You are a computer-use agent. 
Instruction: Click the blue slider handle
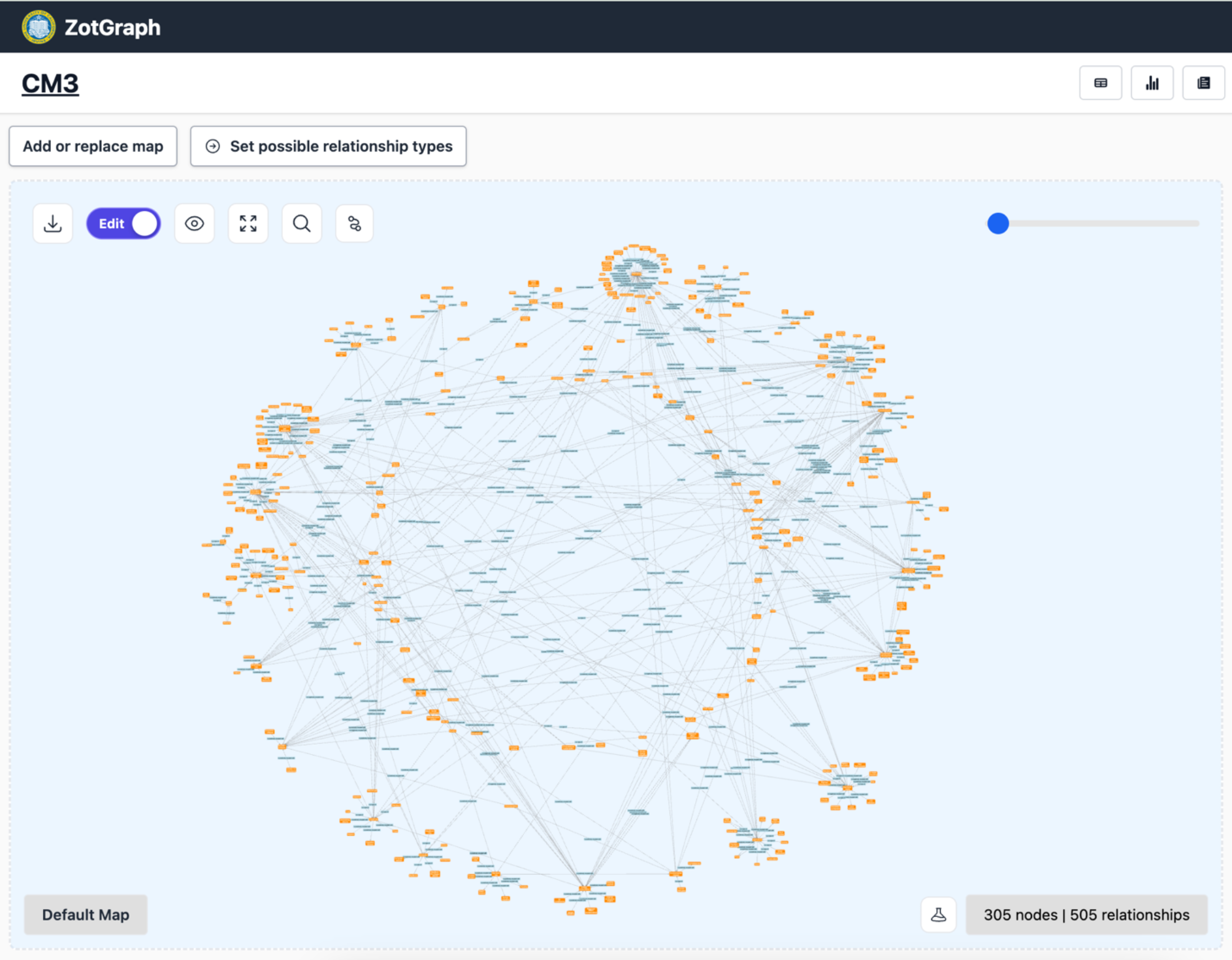998,223
